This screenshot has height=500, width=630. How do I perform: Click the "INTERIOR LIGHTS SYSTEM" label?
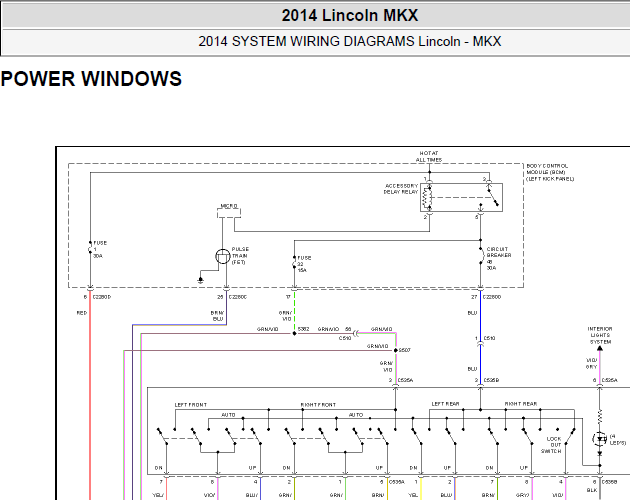coord(600,335)
